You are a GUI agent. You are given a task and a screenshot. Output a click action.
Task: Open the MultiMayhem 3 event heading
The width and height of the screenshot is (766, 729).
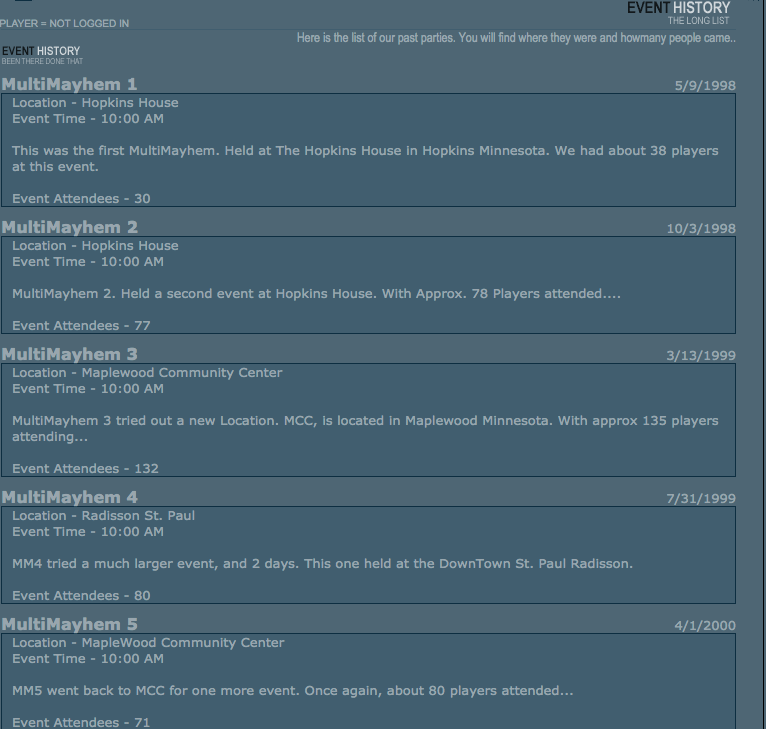tap(69, 354)
